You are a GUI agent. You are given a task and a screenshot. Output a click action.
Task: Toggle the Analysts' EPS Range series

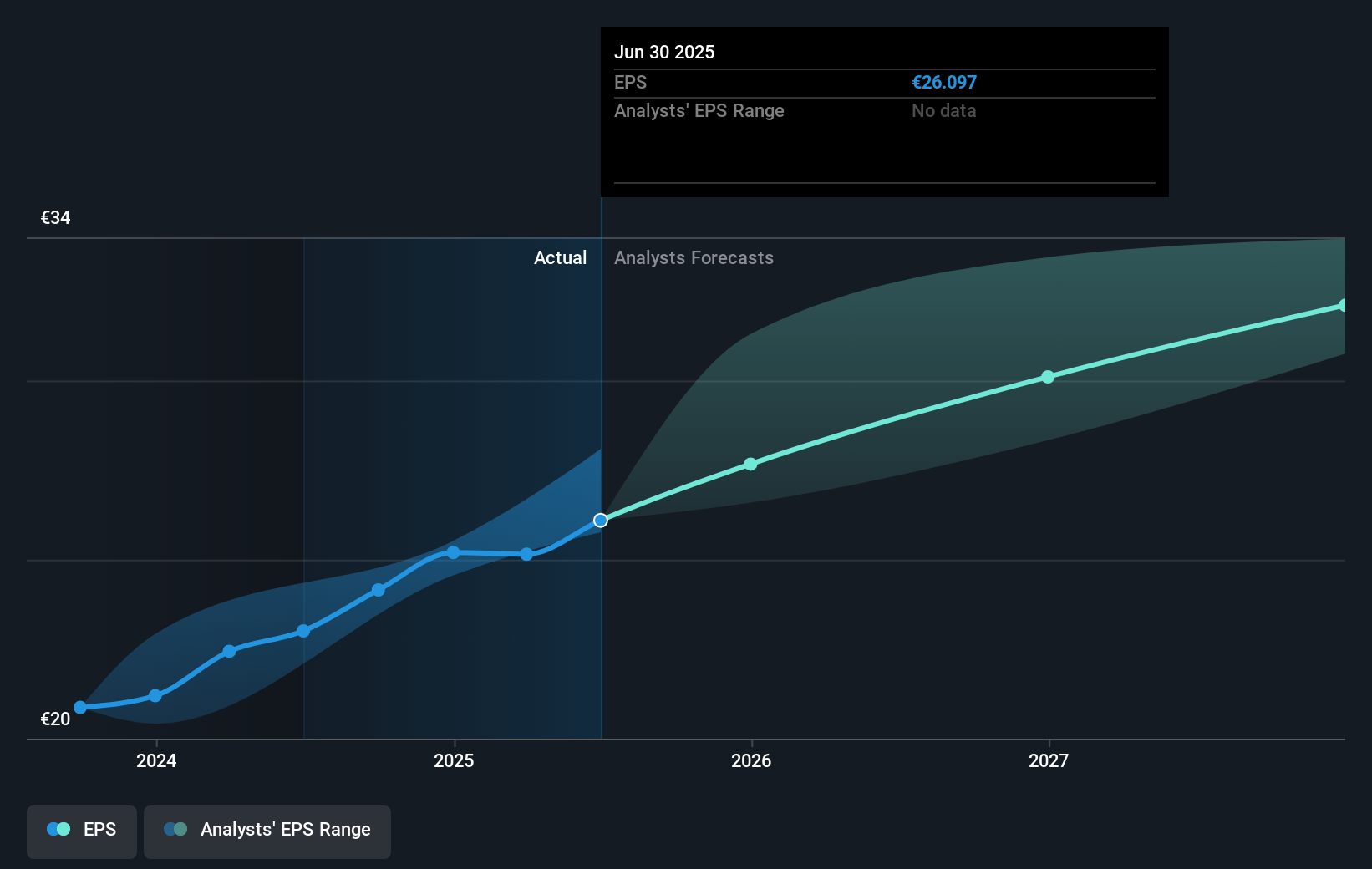click(x=267, y=832)
